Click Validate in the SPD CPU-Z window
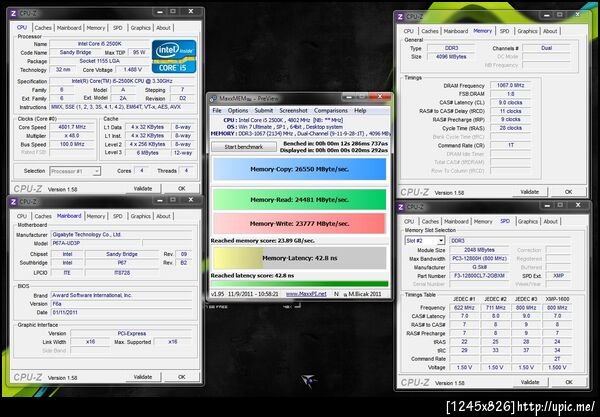 pyautogui.click(x=530, y=382)
